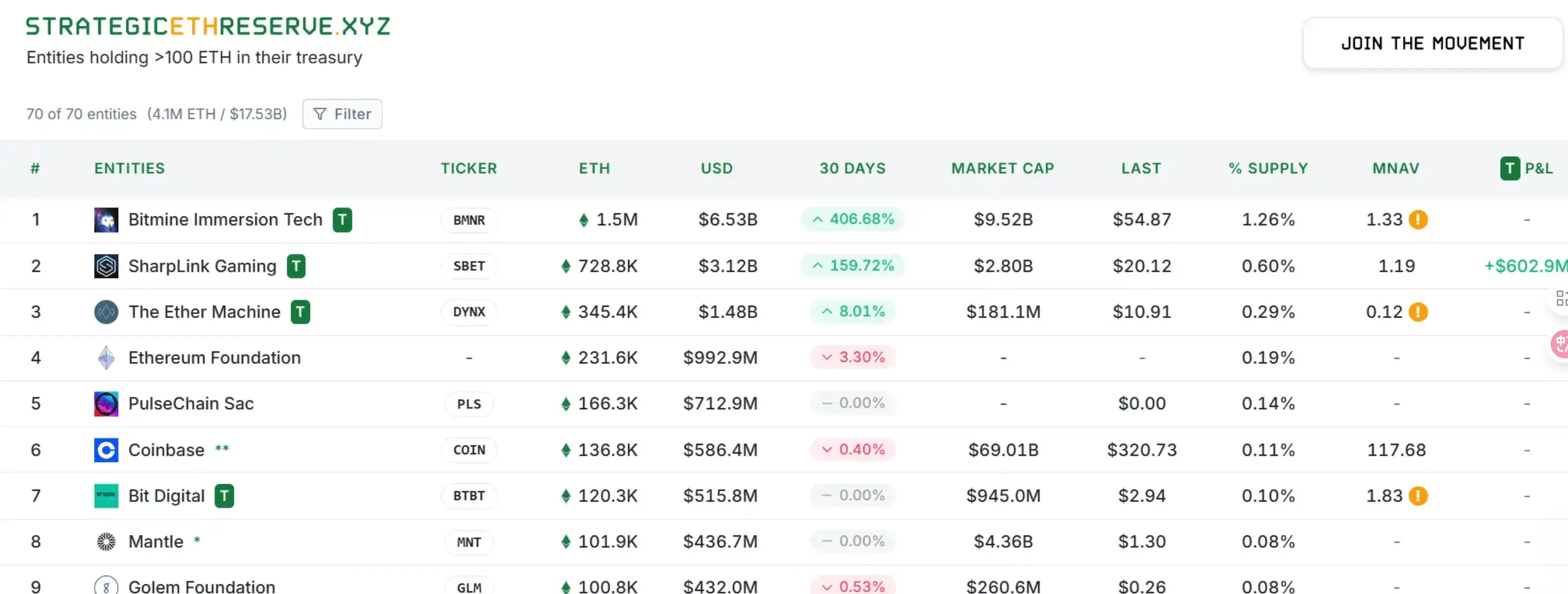The height and width of the screenshot is (594, 1568).
Task: Click green T badge next to Bitmine Immersion Tech
Action: coord(342,219)
